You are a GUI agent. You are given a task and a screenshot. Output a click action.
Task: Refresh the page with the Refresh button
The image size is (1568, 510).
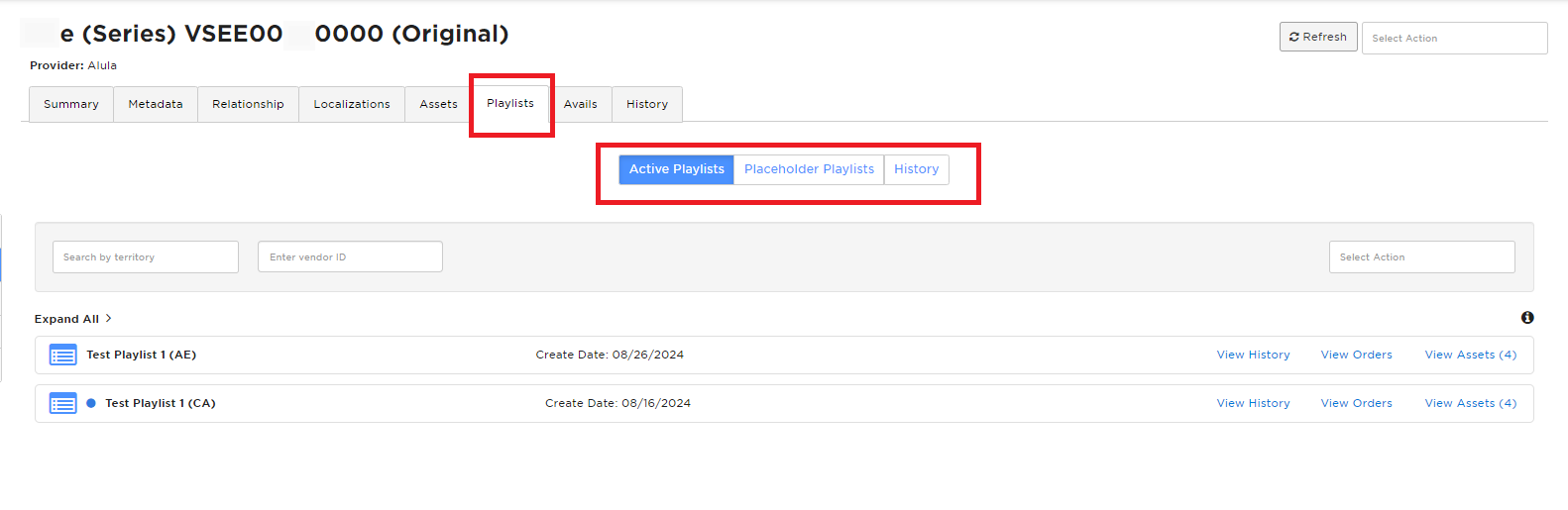point(1318,37)
